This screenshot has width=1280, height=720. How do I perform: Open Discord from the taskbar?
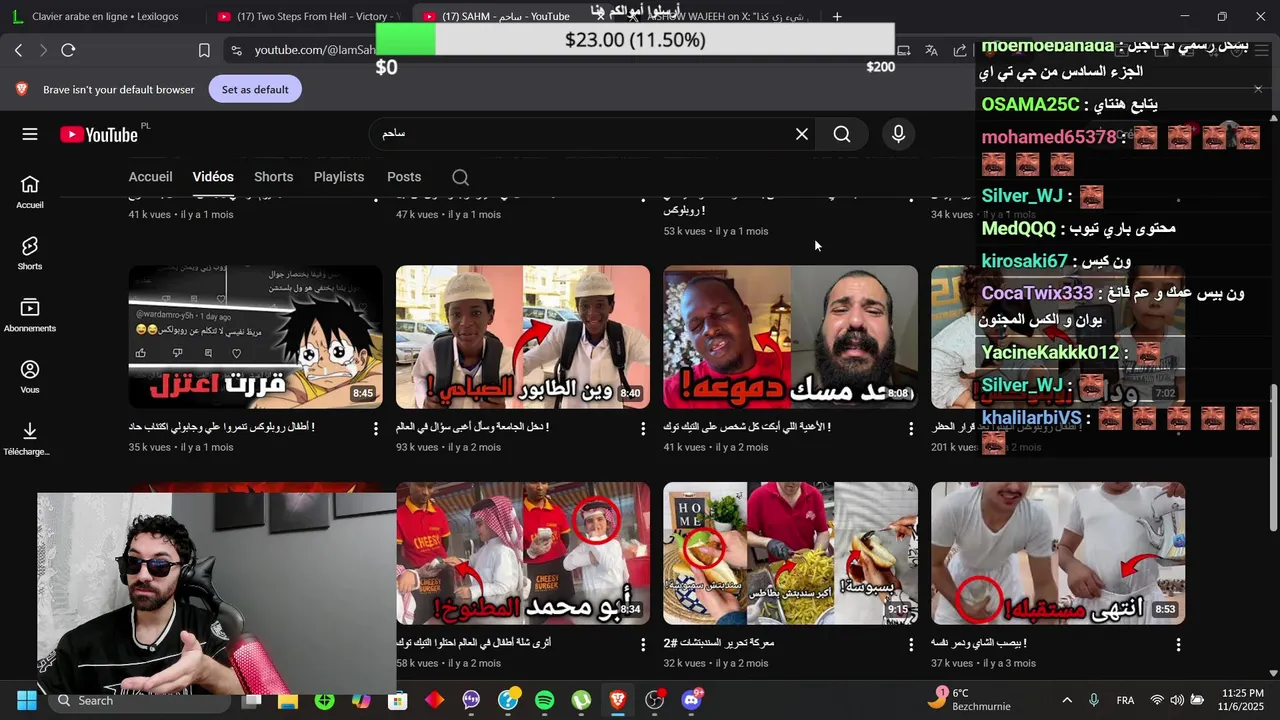tap(691, 700)
